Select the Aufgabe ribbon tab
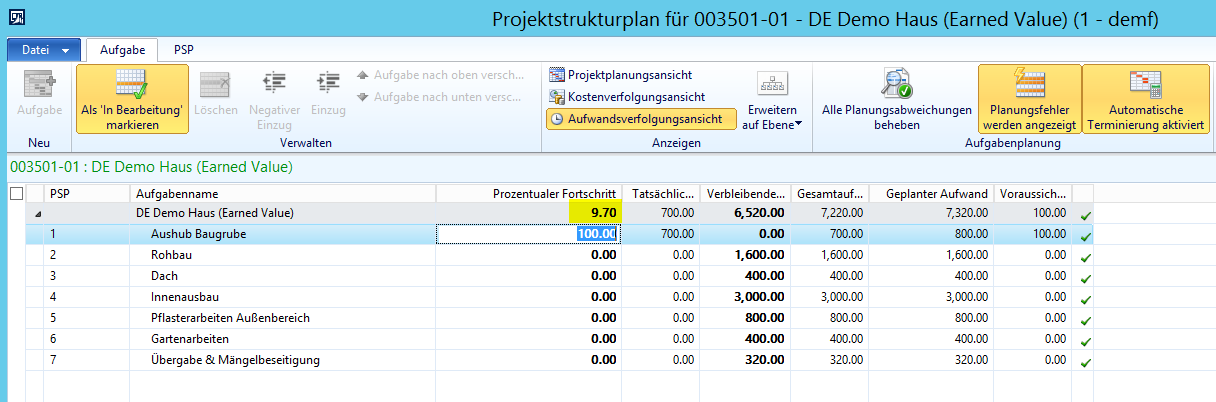This screenshot has width=1216, height=402. 123,49
